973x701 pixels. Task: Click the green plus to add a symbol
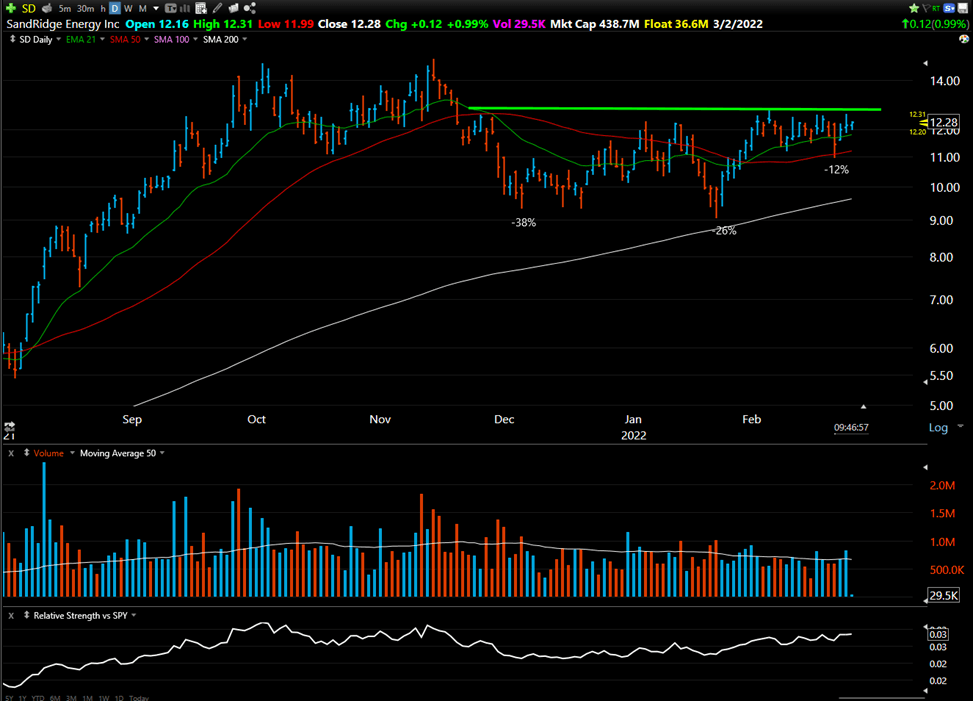(x=12, y=9)
